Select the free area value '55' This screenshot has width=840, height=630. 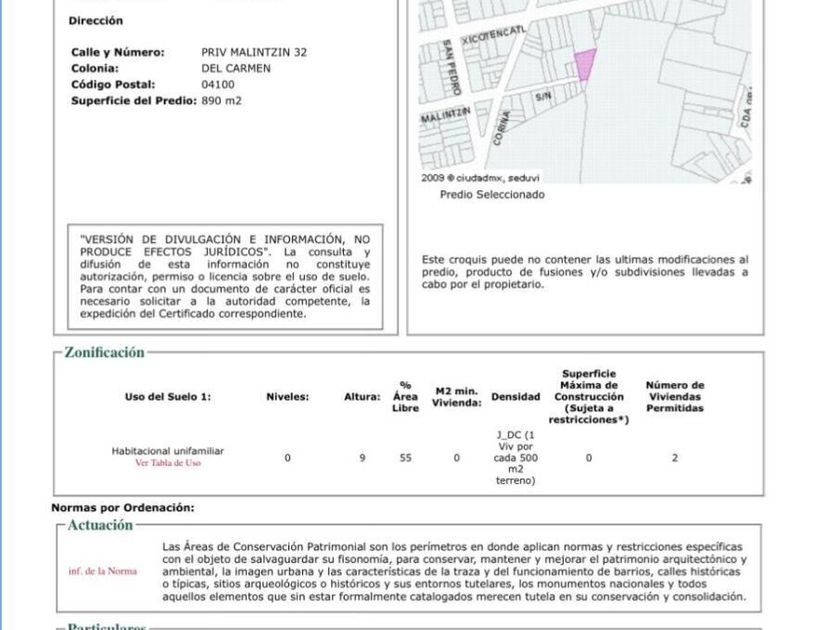tap(406, 458)
